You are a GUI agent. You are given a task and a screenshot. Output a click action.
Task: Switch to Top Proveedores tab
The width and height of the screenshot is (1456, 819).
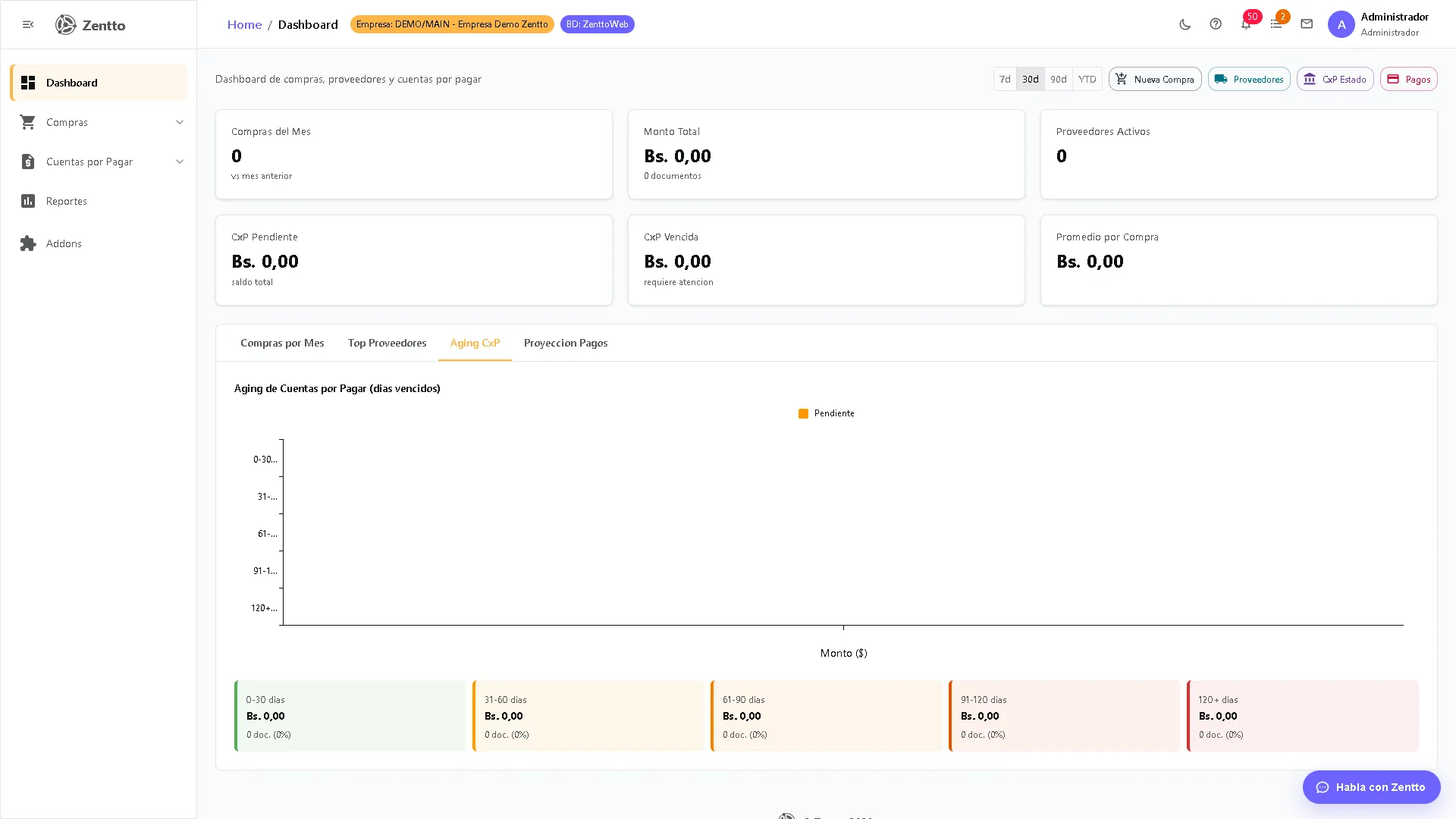pos(387,343)
